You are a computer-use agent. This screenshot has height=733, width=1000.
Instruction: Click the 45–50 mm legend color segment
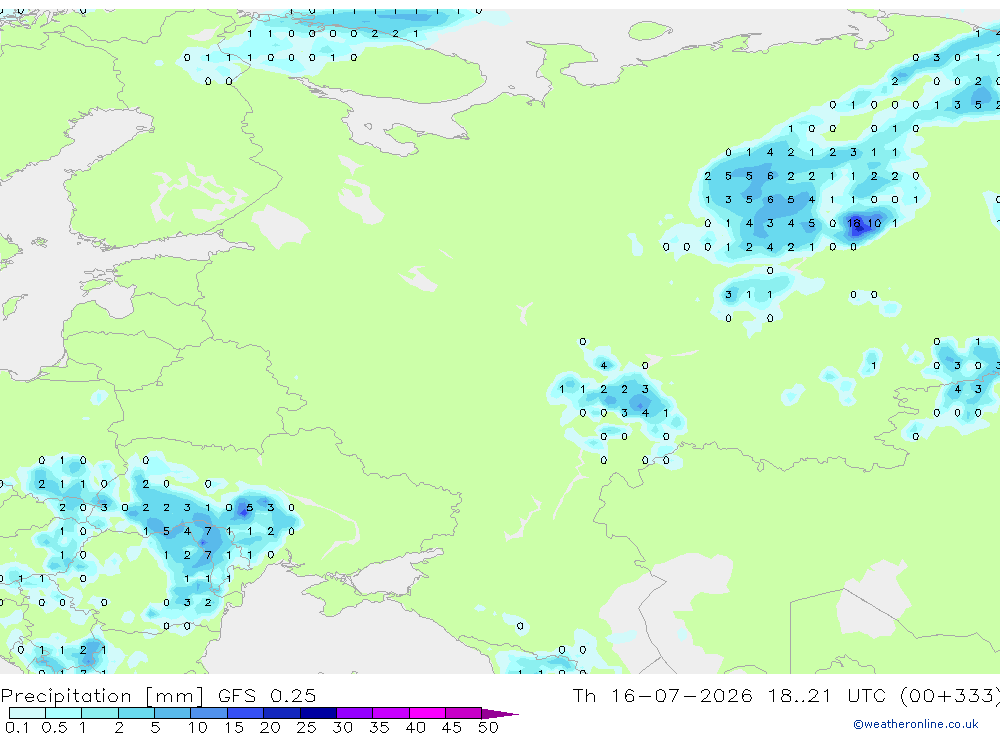click(464, 713)
